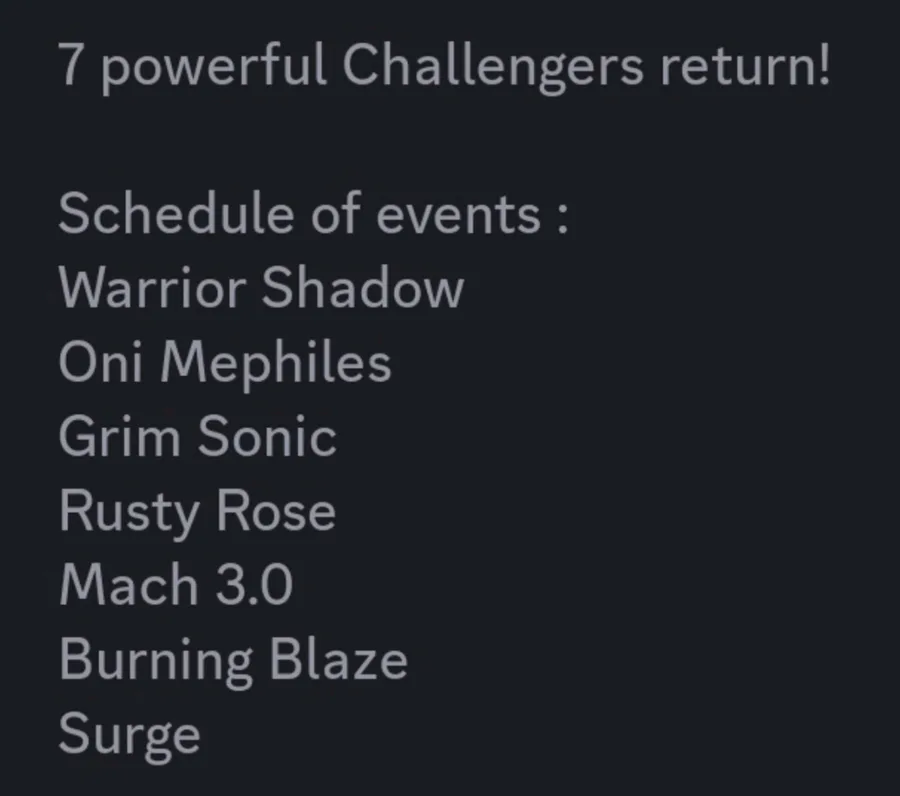The width and height of the screenshot is (900, 796).
Task: Click the number "7" starting the headline
Action: click(69, 66)
